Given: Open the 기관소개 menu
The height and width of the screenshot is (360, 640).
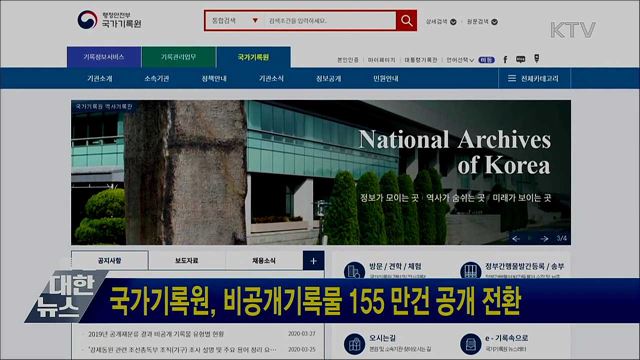Looking at the screenshot, I should click(100, 78).
